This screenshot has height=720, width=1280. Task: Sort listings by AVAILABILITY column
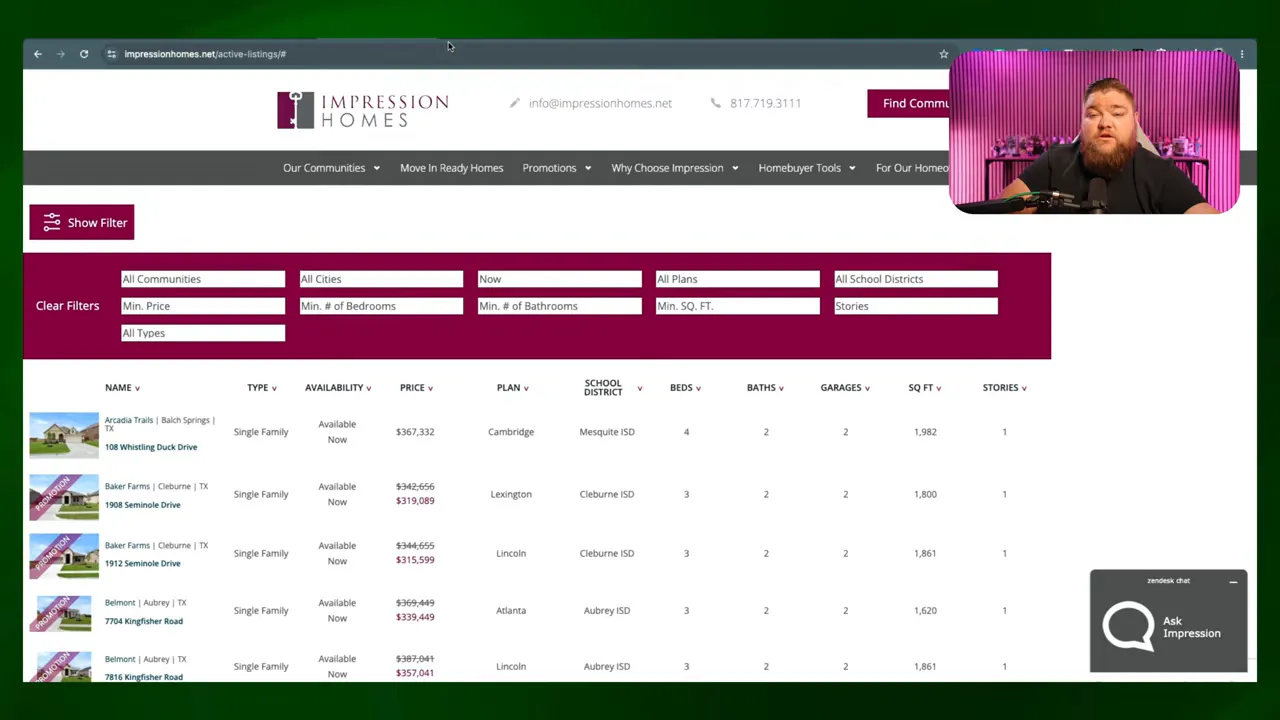338,388
